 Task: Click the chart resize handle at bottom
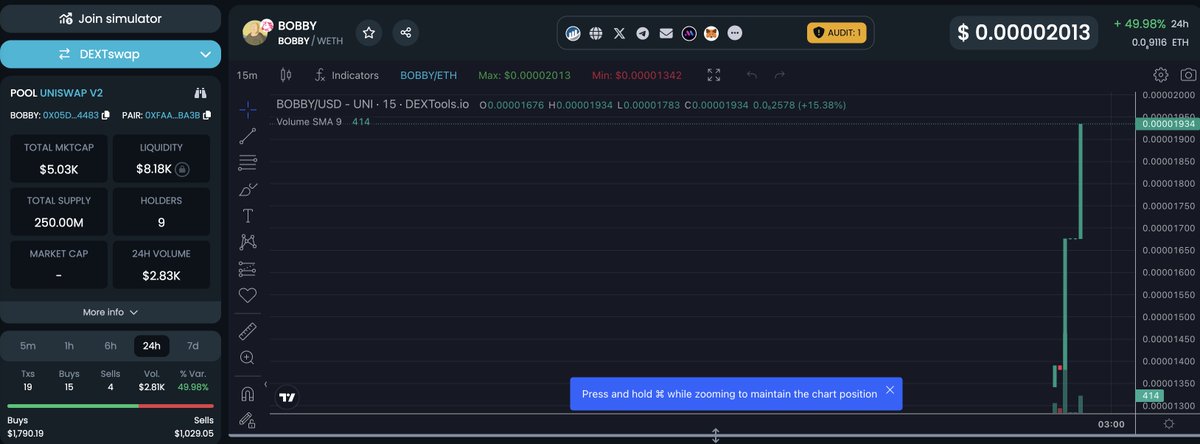pos(716,436)
